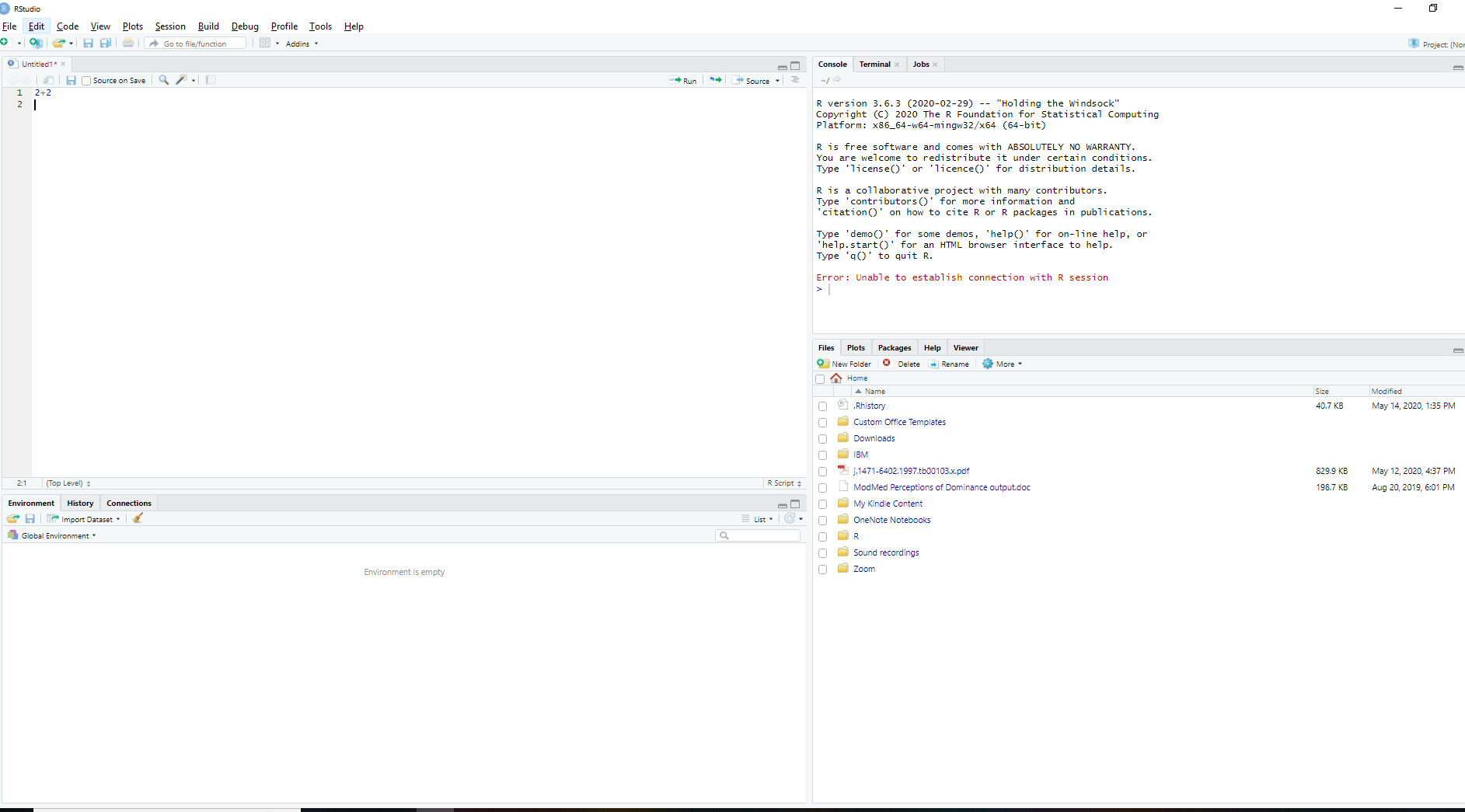Viewport: 1465px width, 812px height.
Task: Open R Script file type selector
Action: coord(784,483)
